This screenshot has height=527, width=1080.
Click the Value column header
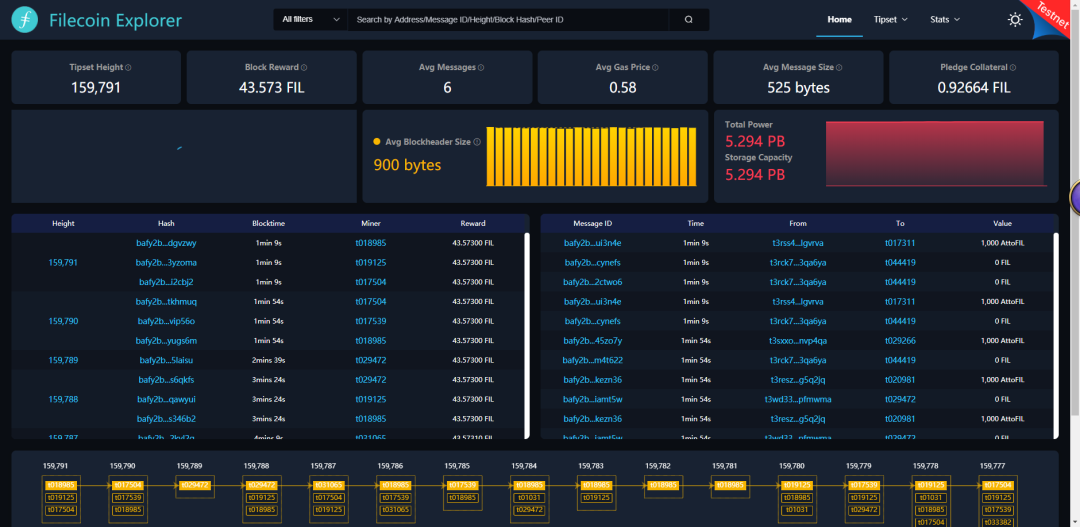click(x=1002, y=223)
